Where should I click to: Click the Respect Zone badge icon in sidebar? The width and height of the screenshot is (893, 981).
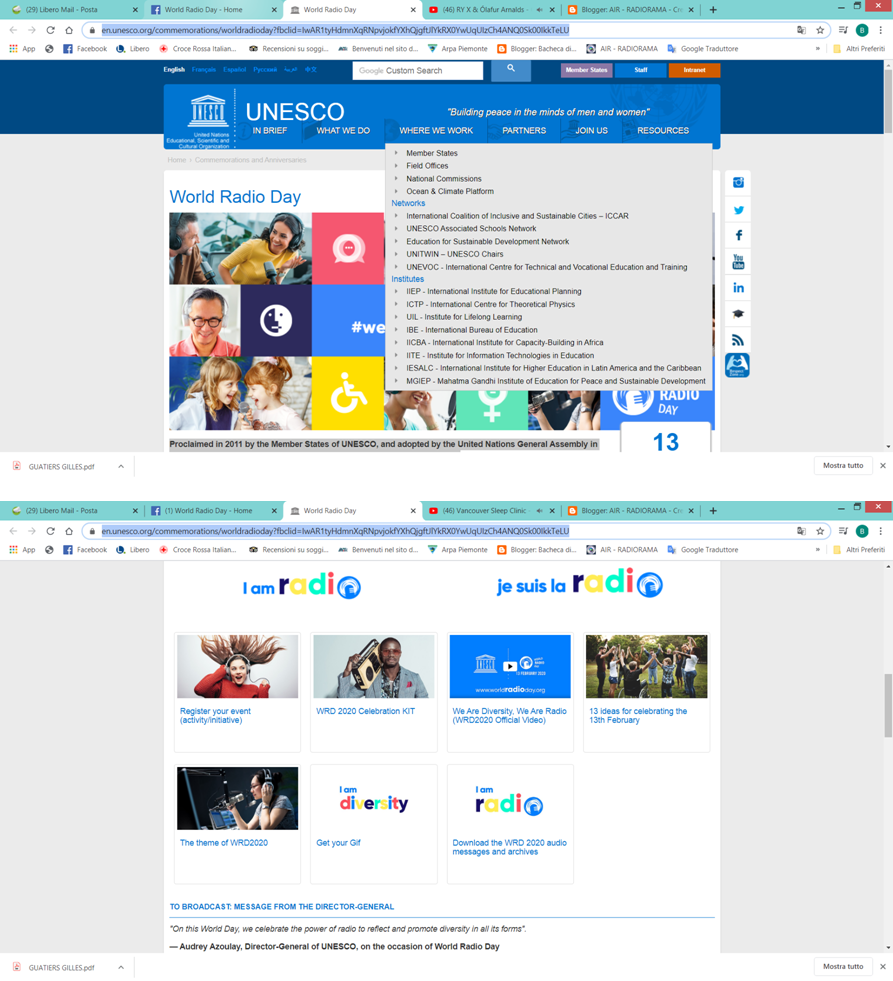[737, 365]
